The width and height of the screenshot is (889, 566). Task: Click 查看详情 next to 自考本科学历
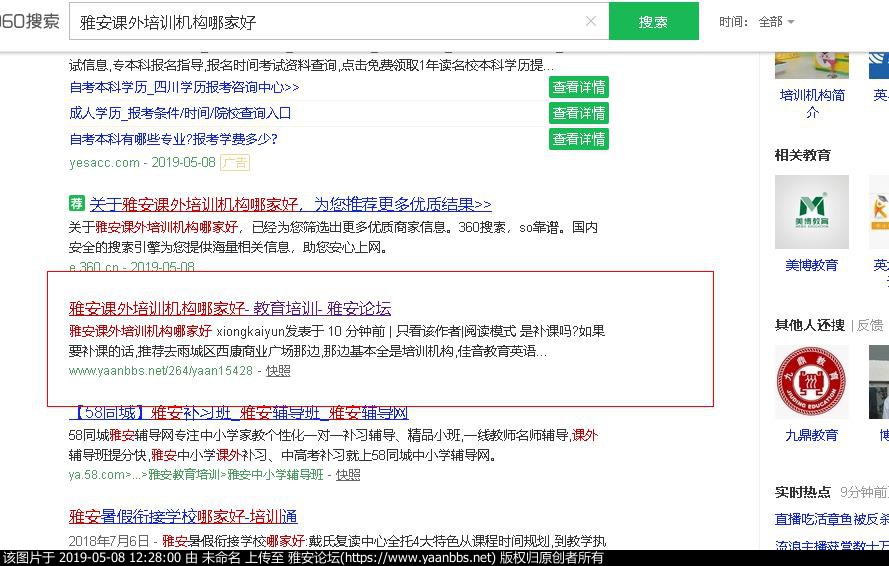coord(578,87)
